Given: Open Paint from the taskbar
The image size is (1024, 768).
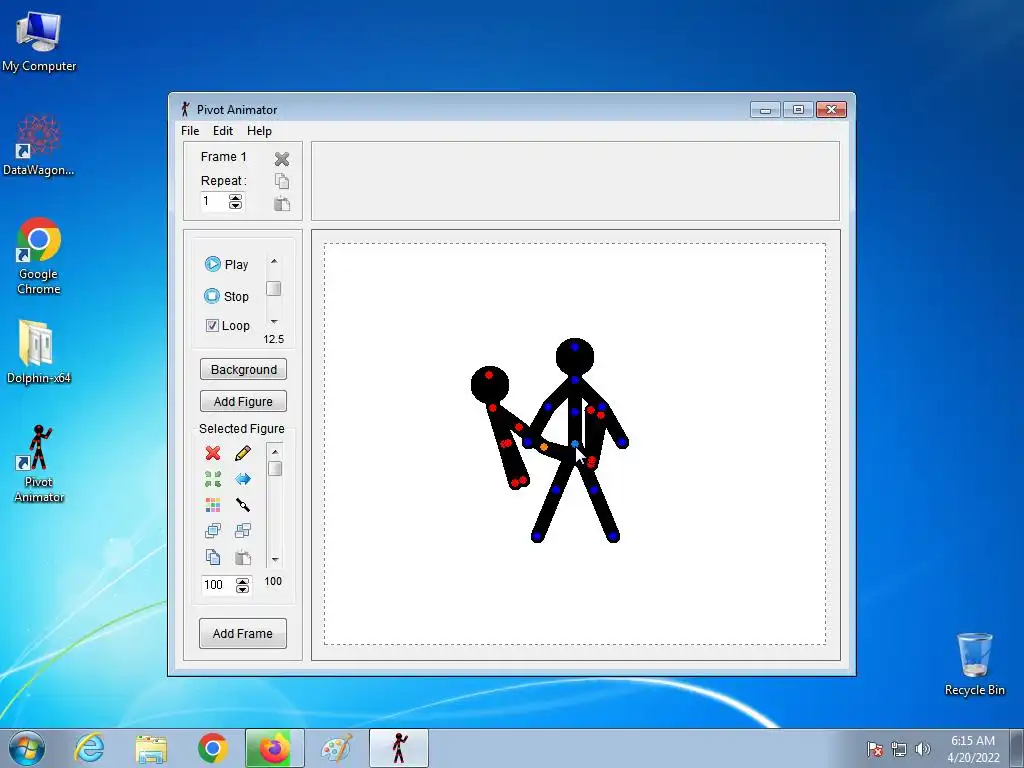Looking at the screenshot, I should point(337,748).
